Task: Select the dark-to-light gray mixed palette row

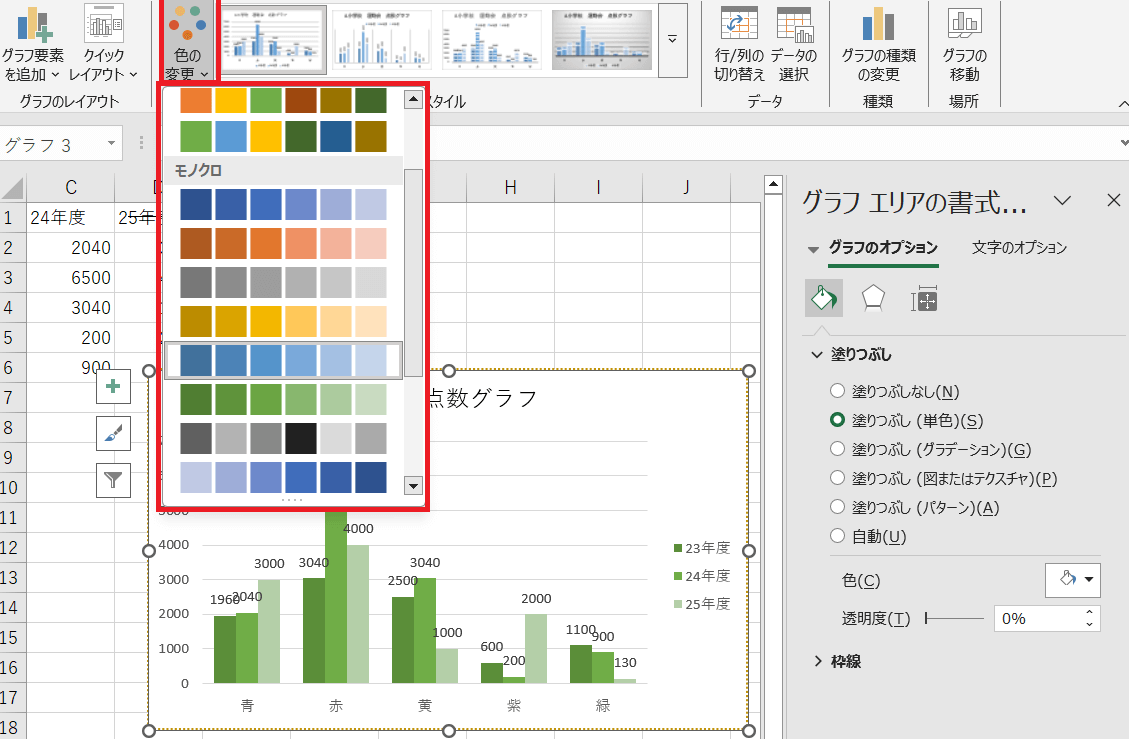Action: pyautogui.click(x=283, y=438)
